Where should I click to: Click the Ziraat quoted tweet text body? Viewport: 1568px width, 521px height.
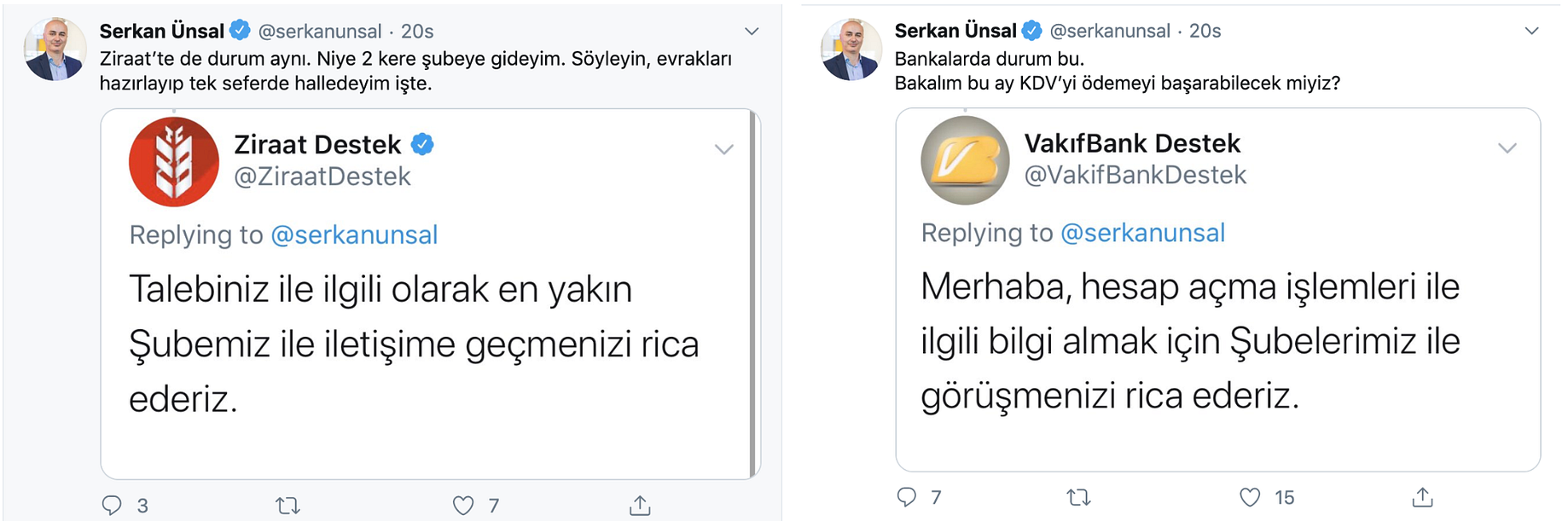[414, 344]
